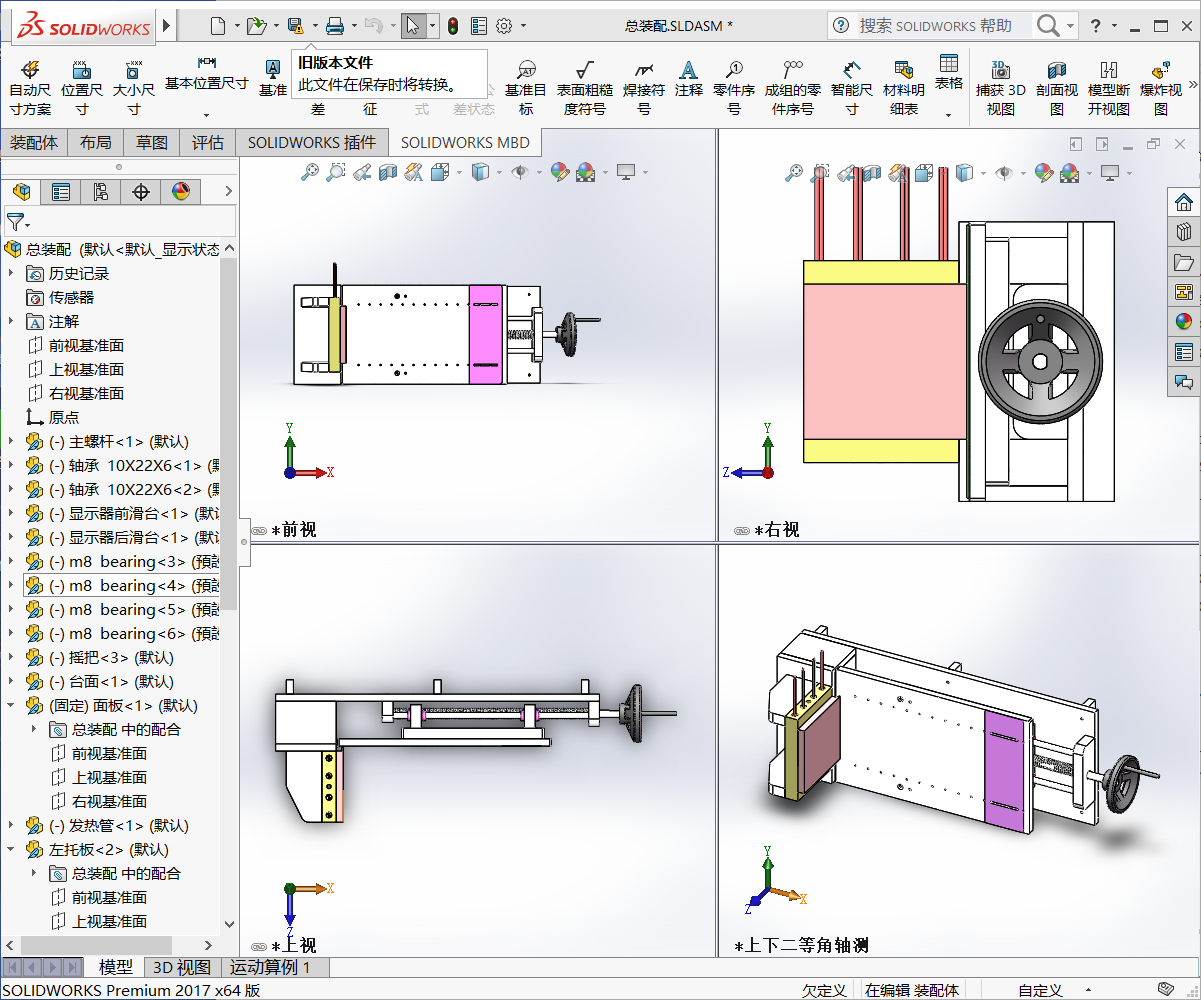The height and width of the screenshot is (1000, 1201).
Task: Open the DimXpertManager crosshair tab
Action: coord(141,192)
